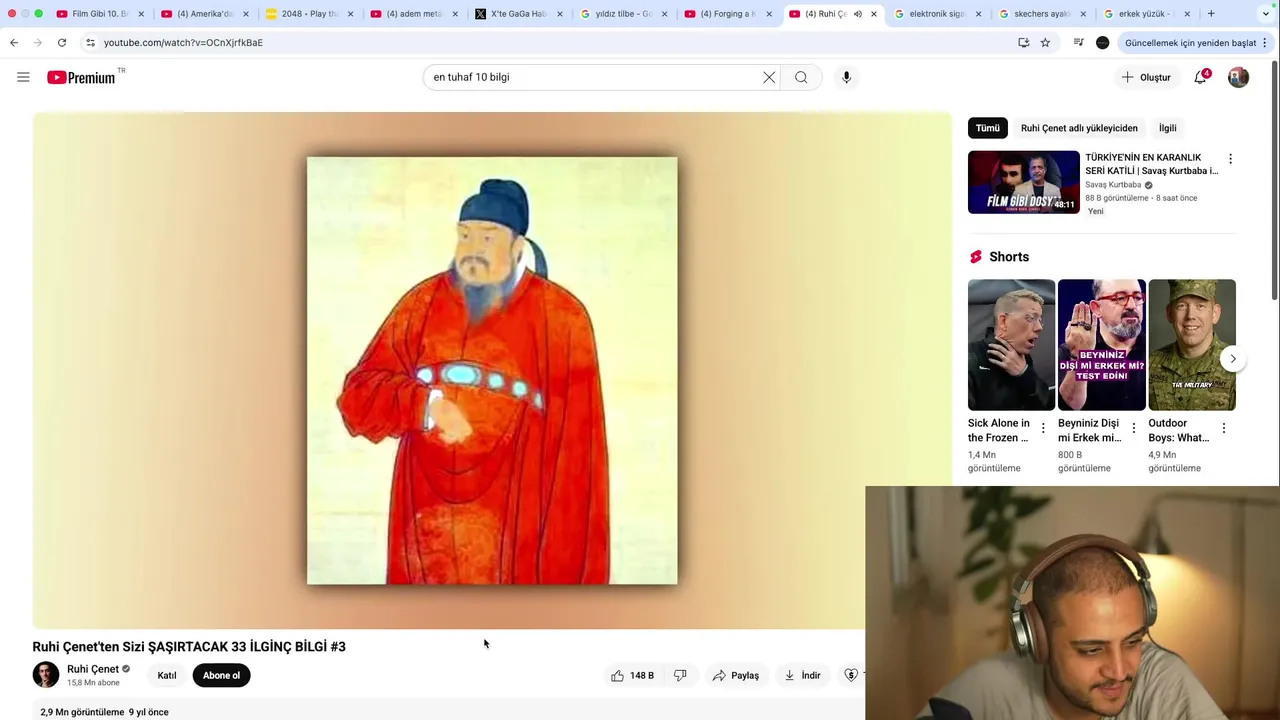Switch to 2048 - Play tab
Viewport: 1280px width, 720px height.
310,14
